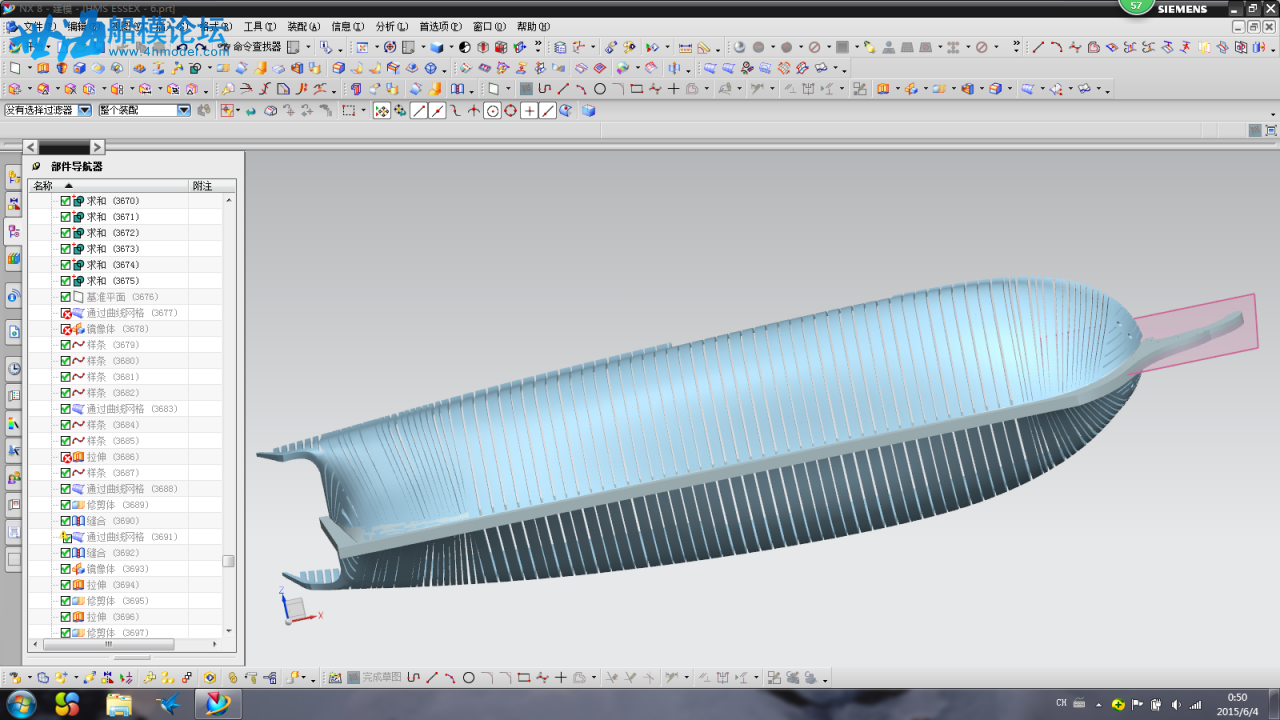
Task: Toggle the 镜像体 (3678) checkbox
Action: pyautogui.click(x=65, y=329)
